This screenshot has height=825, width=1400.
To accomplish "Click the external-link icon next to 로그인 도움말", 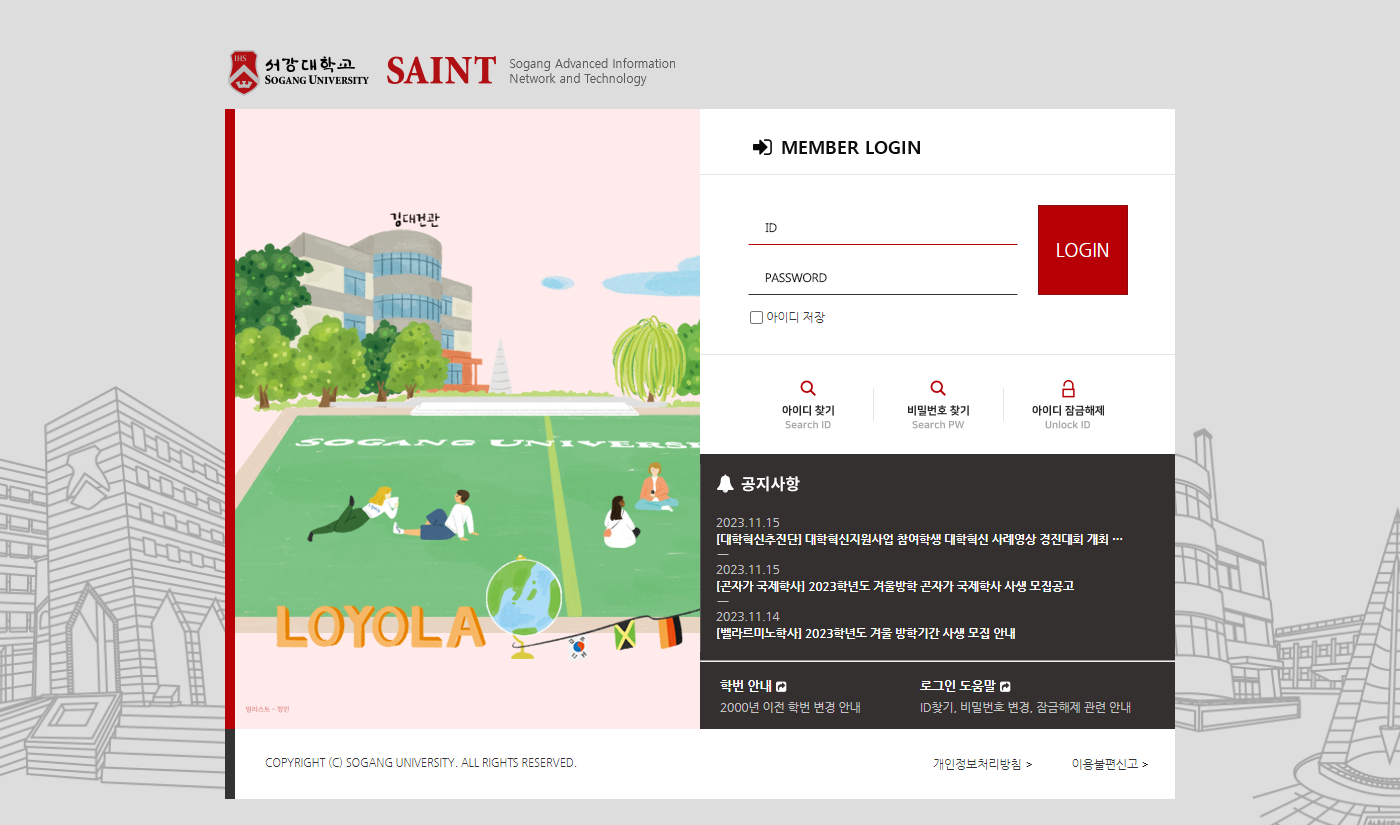I will (x=1005, y=686).
